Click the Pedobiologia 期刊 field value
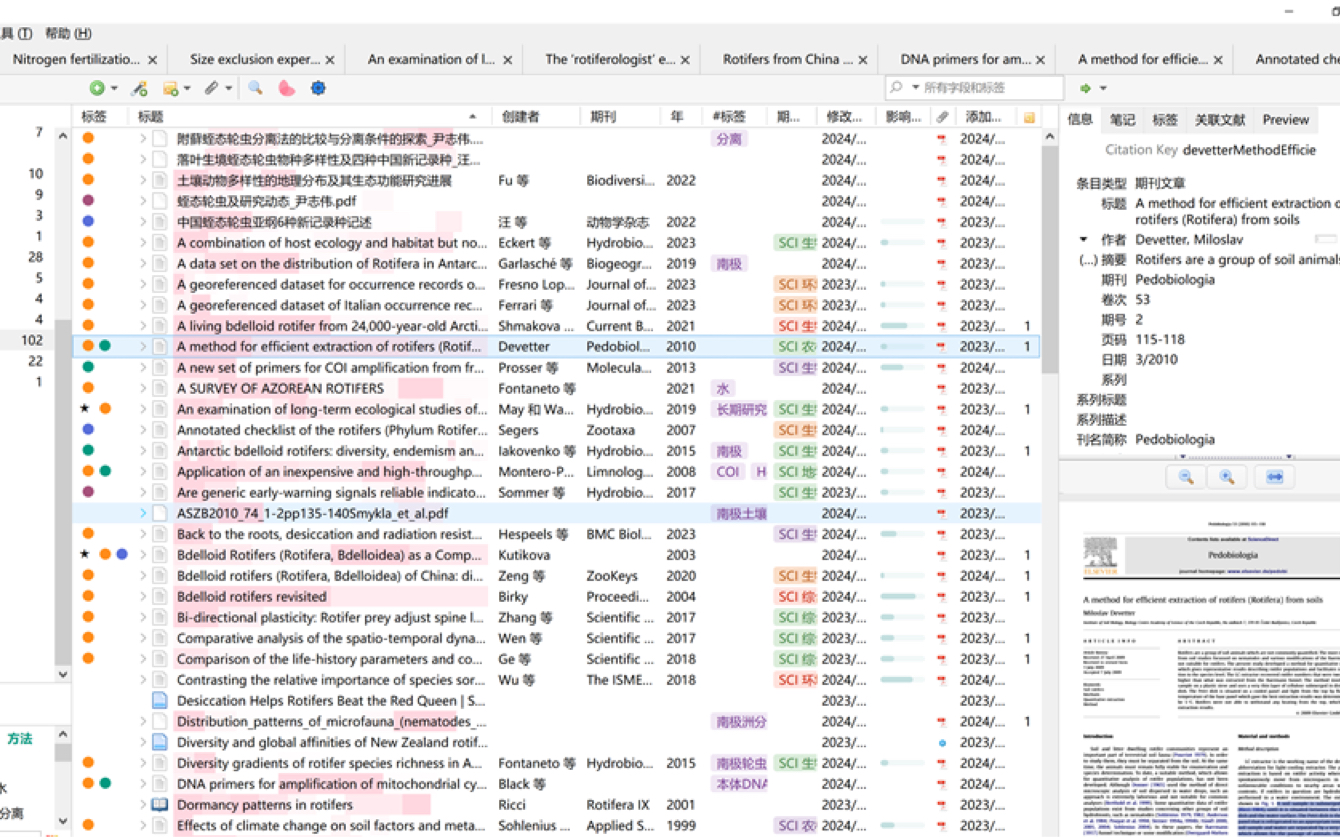The image size is (1340, 837). tap(1175, 280)
